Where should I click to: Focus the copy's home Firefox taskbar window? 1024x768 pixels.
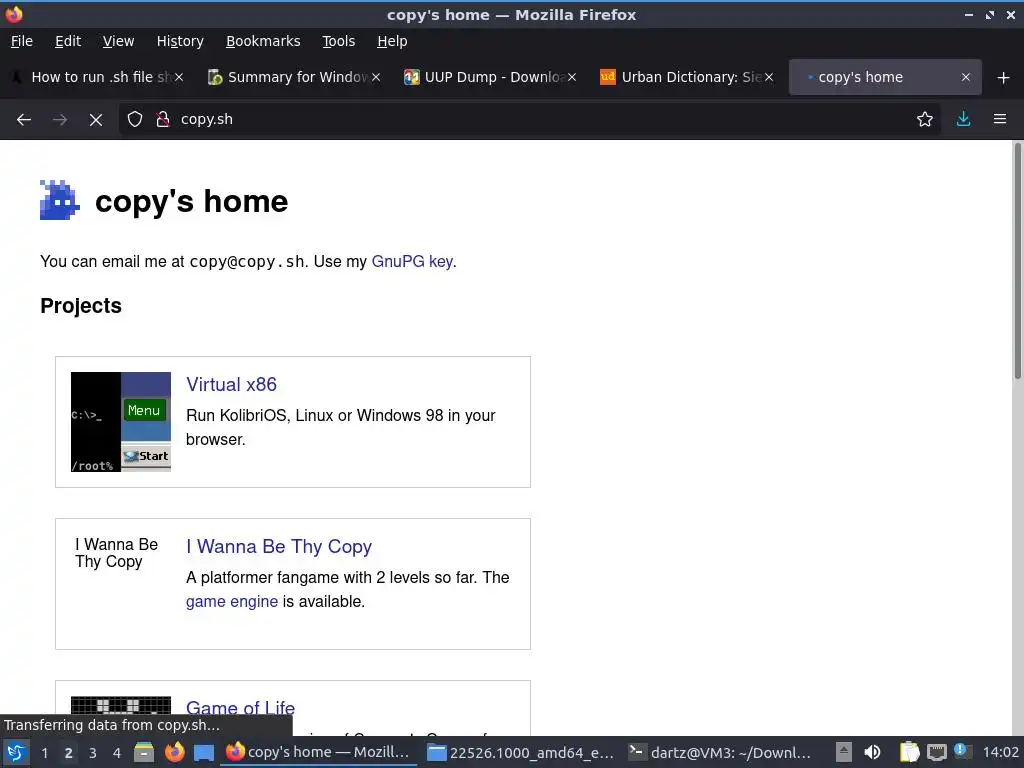pyautogui.click(x=318, y=753)
